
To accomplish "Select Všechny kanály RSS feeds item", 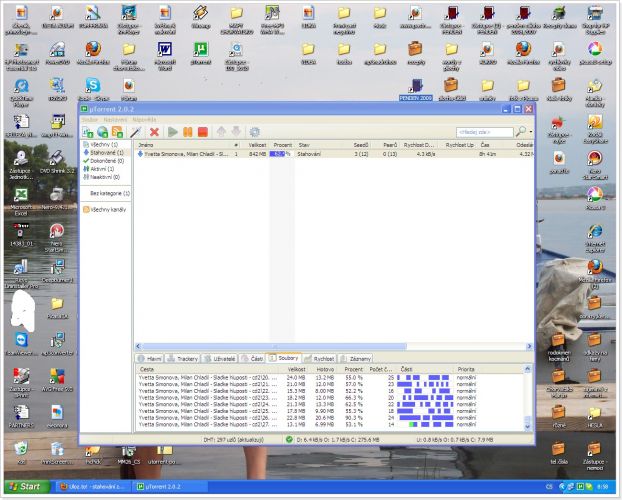I will (105, 210).
